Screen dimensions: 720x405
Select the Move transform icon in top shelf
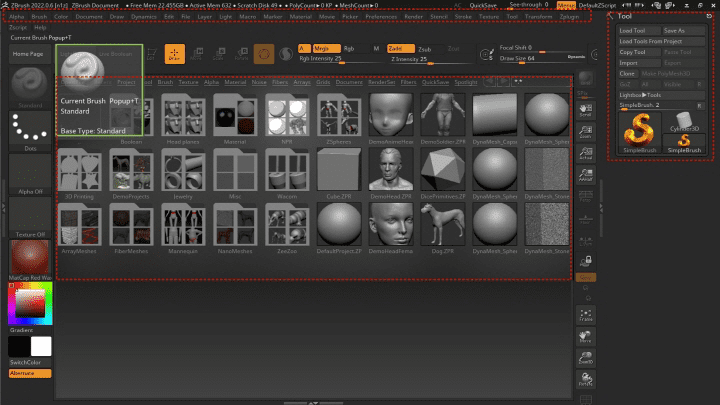click(x=197, y=54)
